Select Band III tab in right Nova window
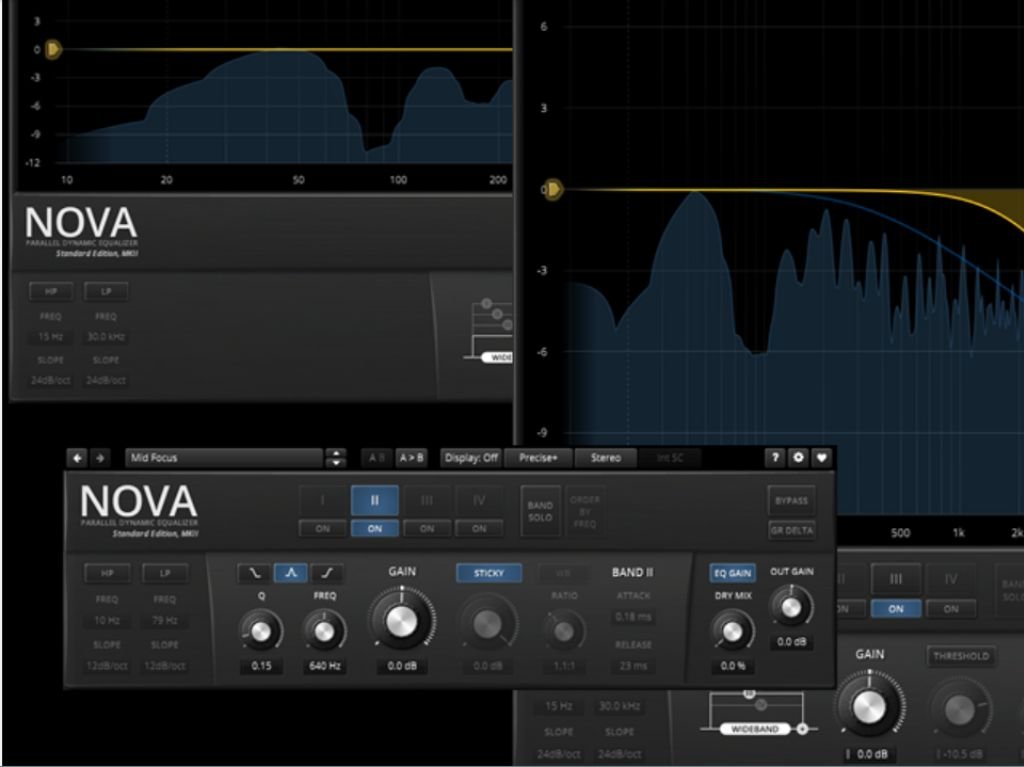 coord(896,579)
